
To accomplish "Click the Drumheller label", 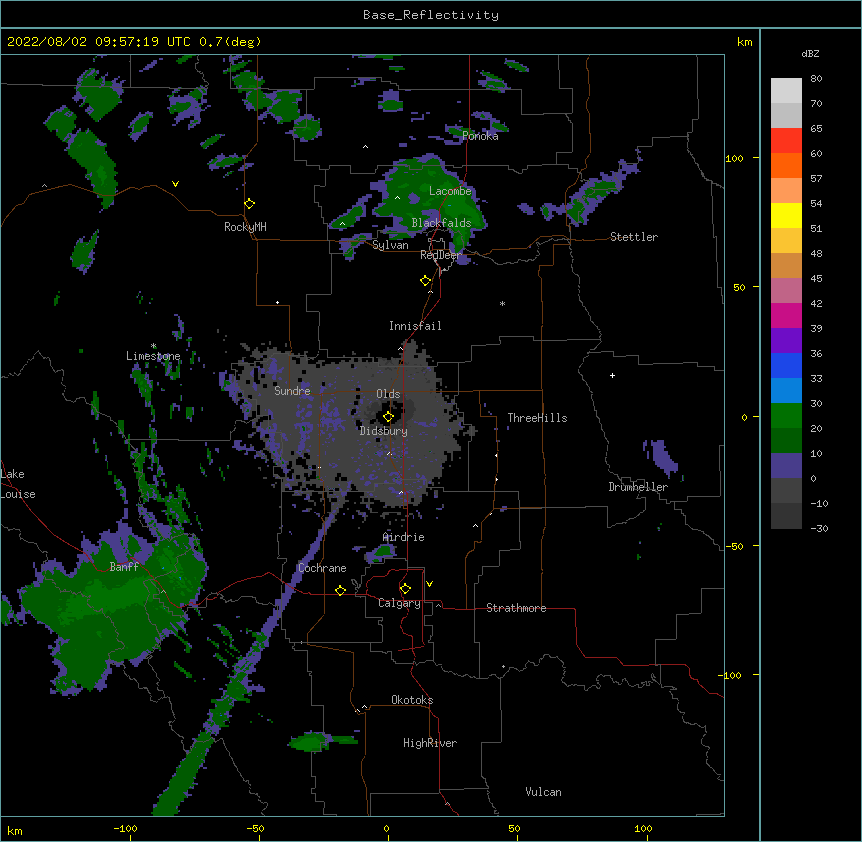I will pos(638,487).
